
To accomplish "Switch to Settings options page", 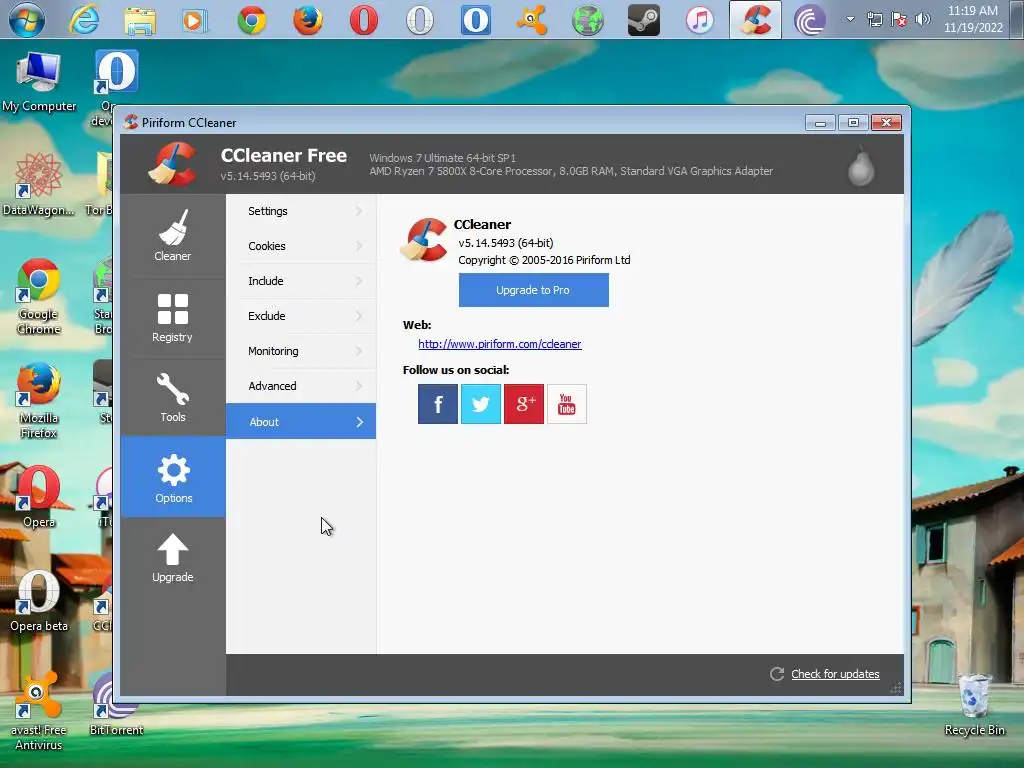I will coord(301,211).
